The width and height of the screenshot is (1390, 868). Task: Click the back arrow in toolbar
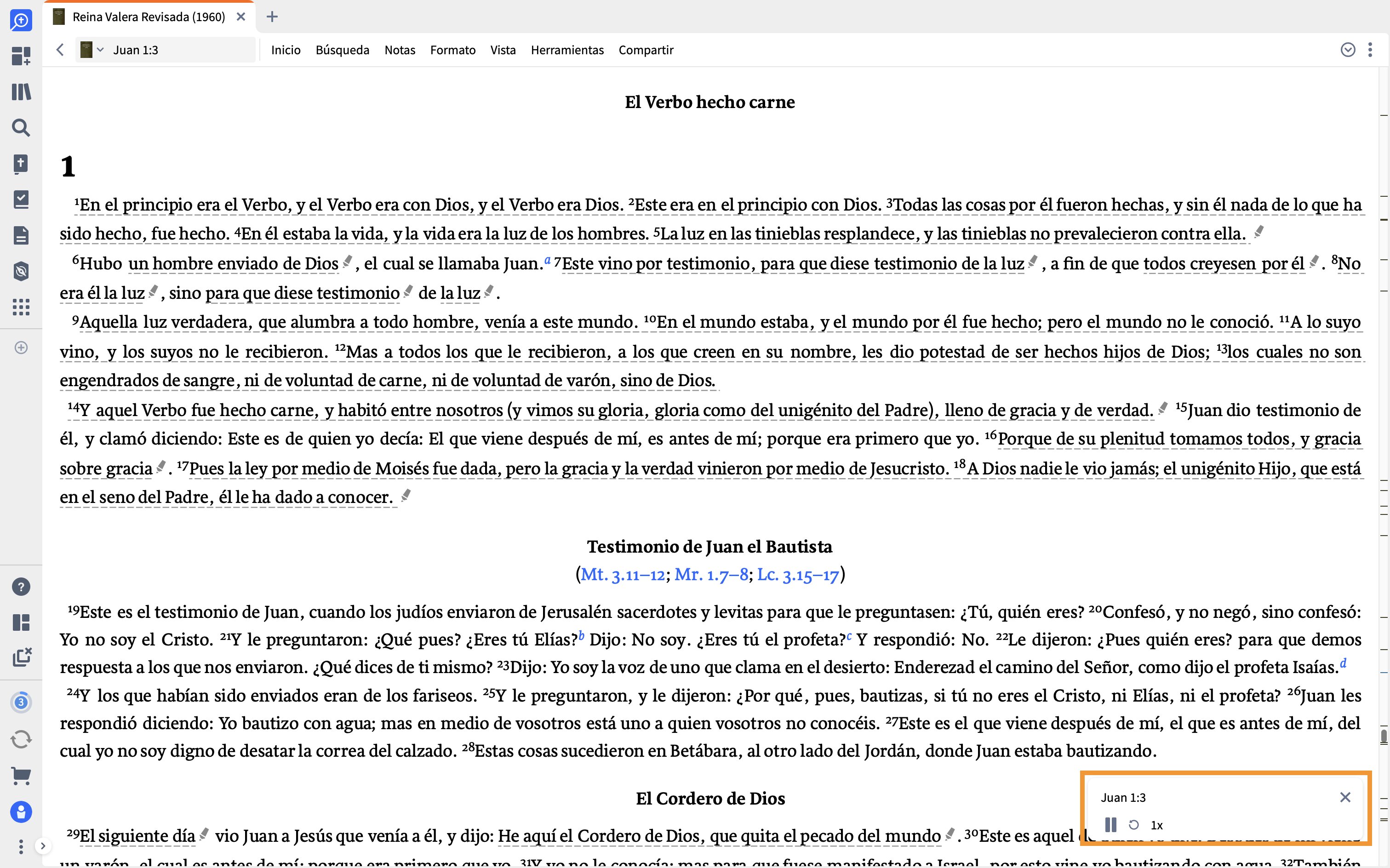tap(60, 50)
